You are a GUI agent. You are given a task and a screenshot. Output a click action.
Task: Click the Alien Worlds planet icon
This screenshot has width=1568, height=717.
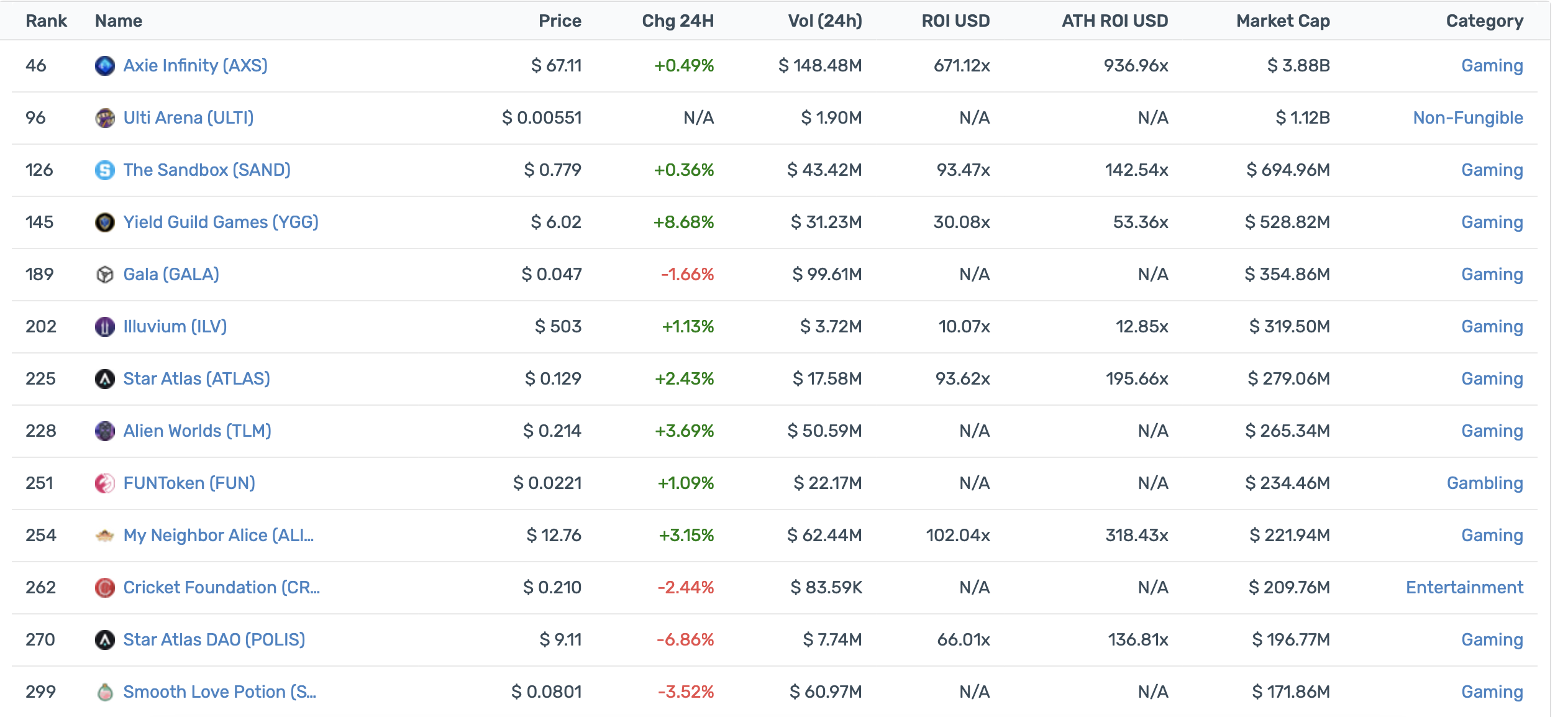104,431
